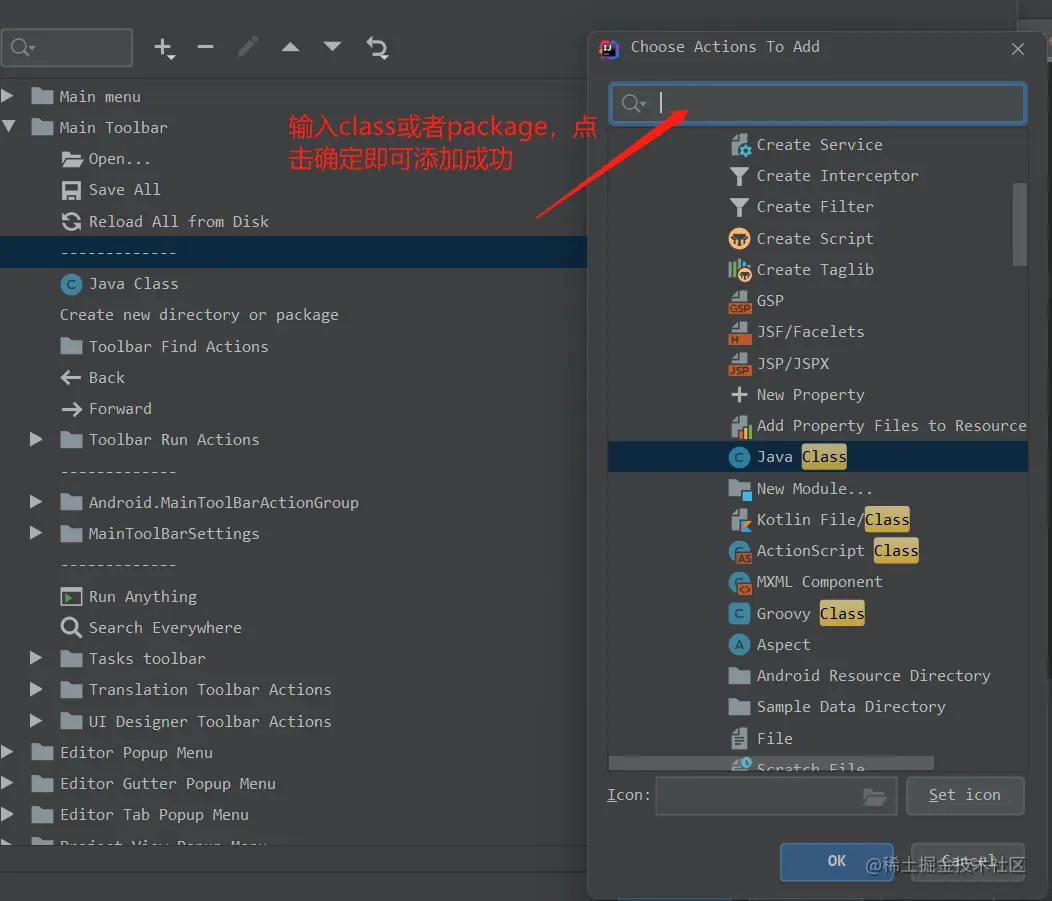This screenshot has height=901, width=1052.
Task: Click the Set icon button
Action: pyautogui.click(x=965, y=795)
